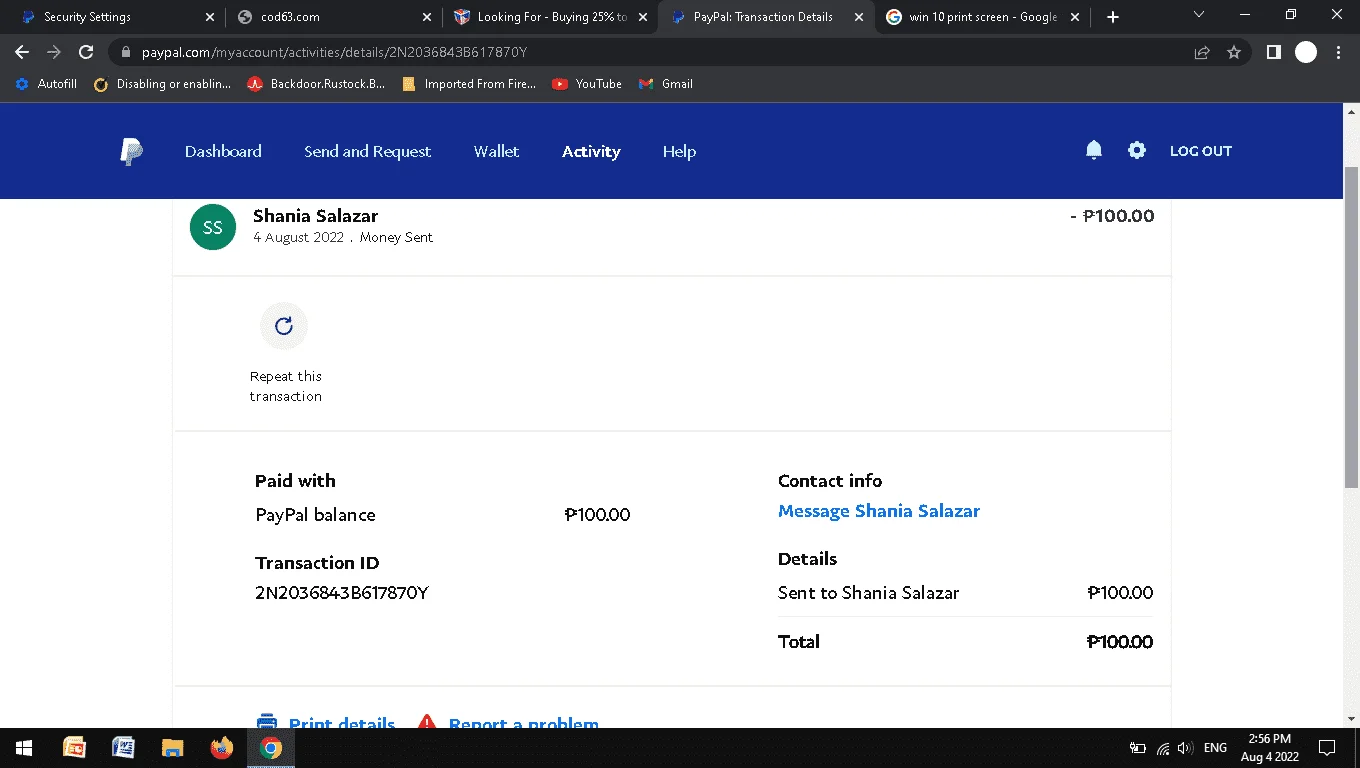
Task: Click the Repeat this transaction icon
Action: (x=284, y=326)
